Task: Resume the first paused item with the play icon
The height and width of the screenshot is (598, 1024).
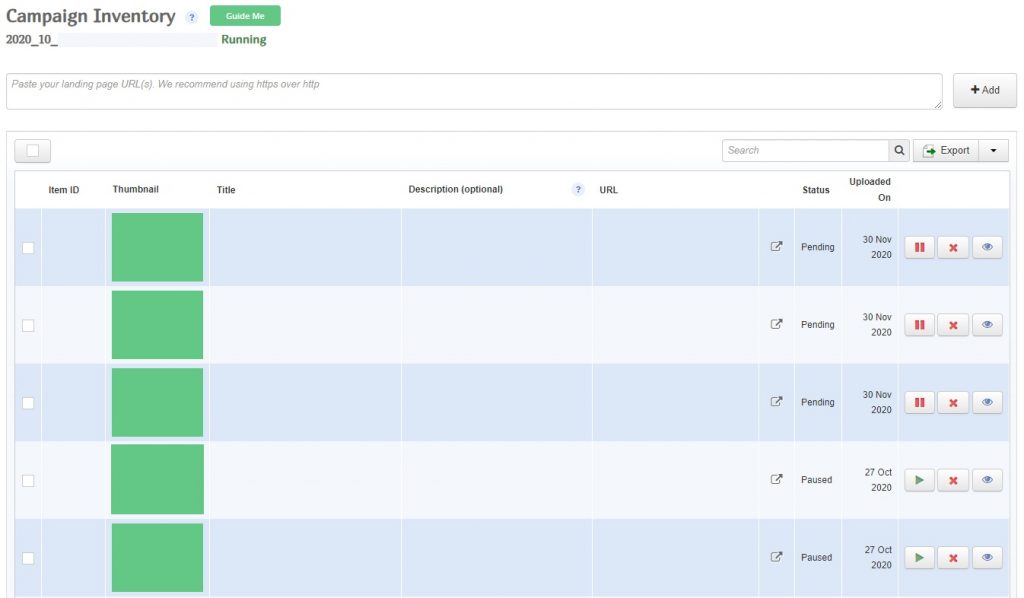Action: 919,480
